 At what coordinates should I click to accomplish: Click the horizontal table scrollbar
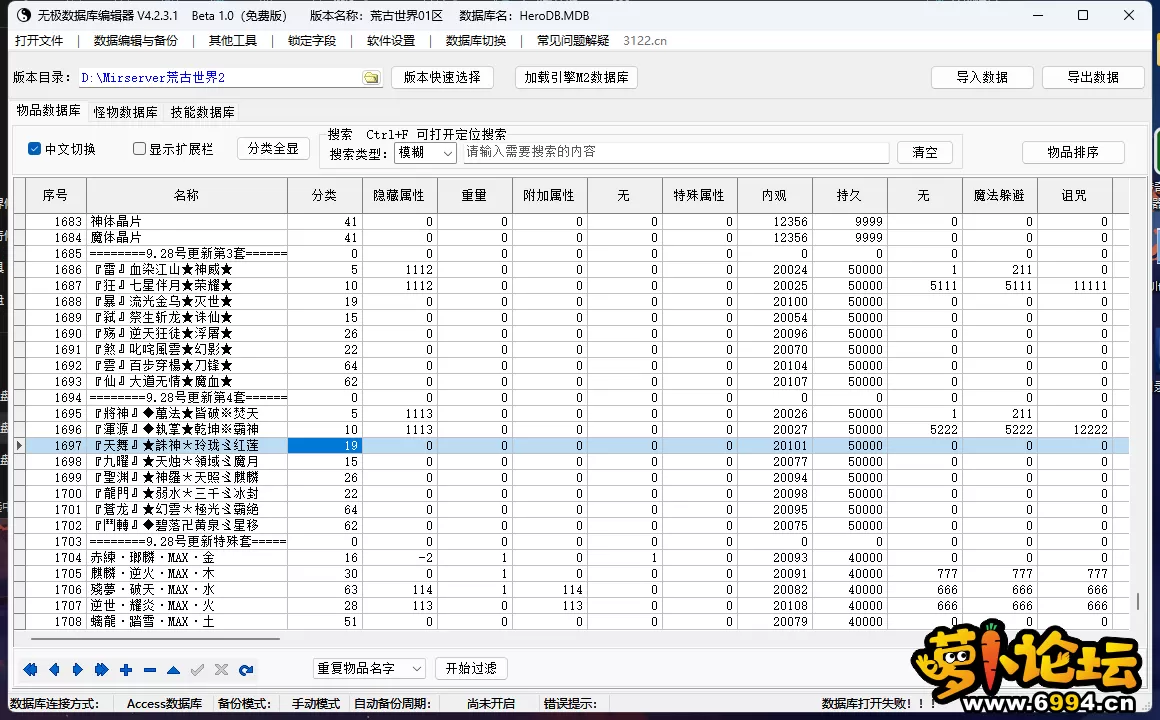coord(155,638)
